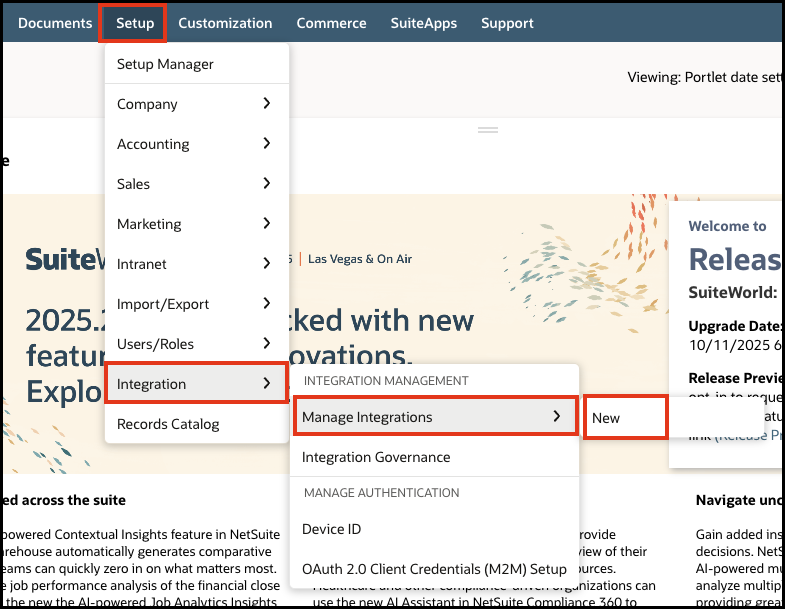
Task: Click the Integration submenu chevron
Action: (266, 383)
